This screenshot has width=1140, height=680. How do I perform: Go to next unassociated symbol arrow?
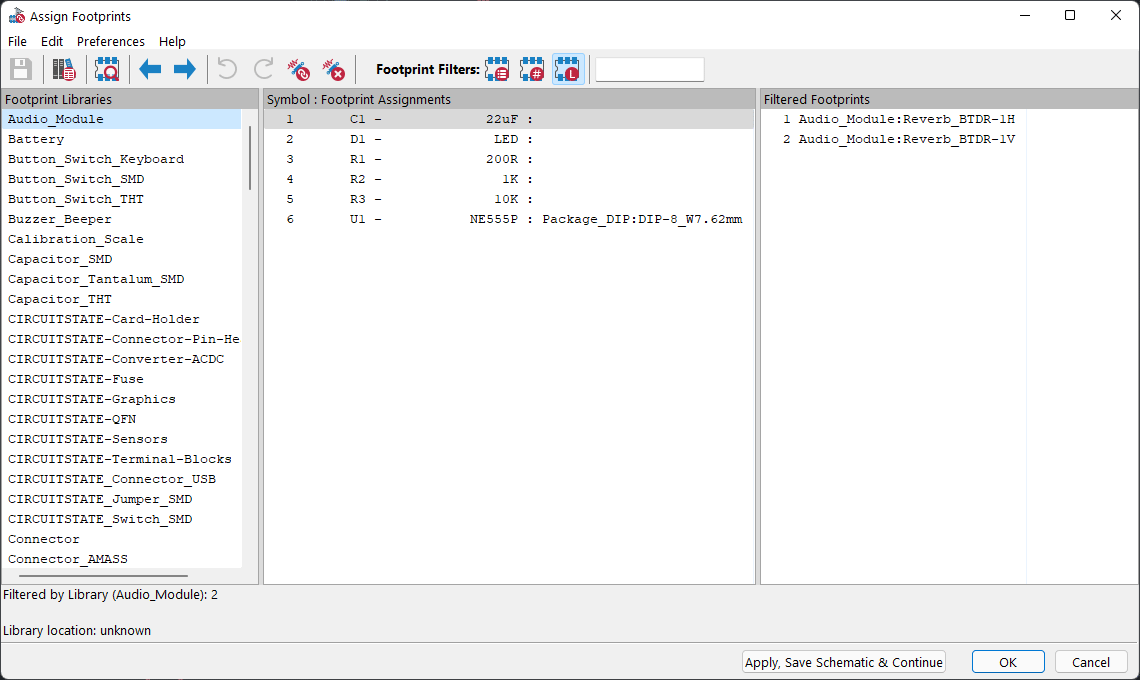185,70
